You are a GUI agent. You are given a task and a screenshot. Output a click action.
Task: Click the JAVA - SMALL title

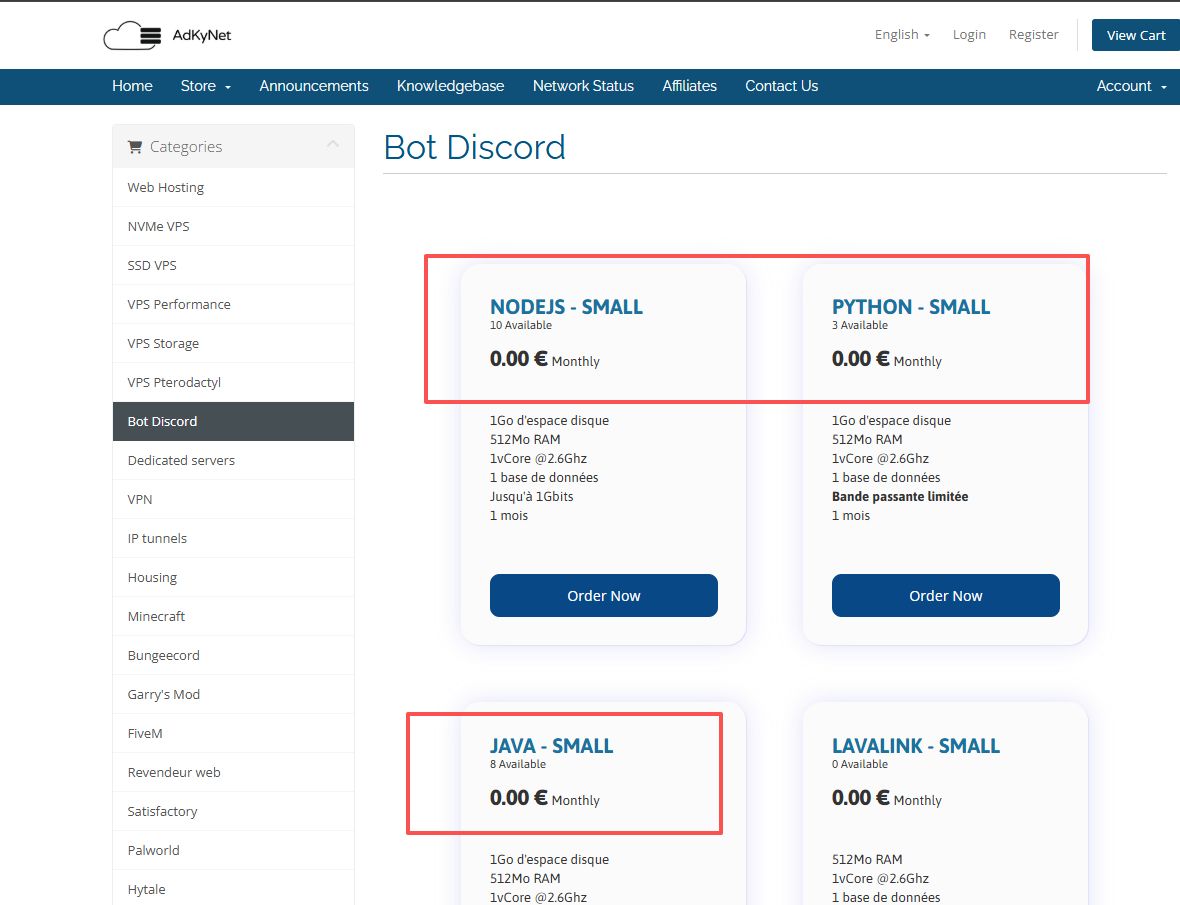(x=552, y=746)
